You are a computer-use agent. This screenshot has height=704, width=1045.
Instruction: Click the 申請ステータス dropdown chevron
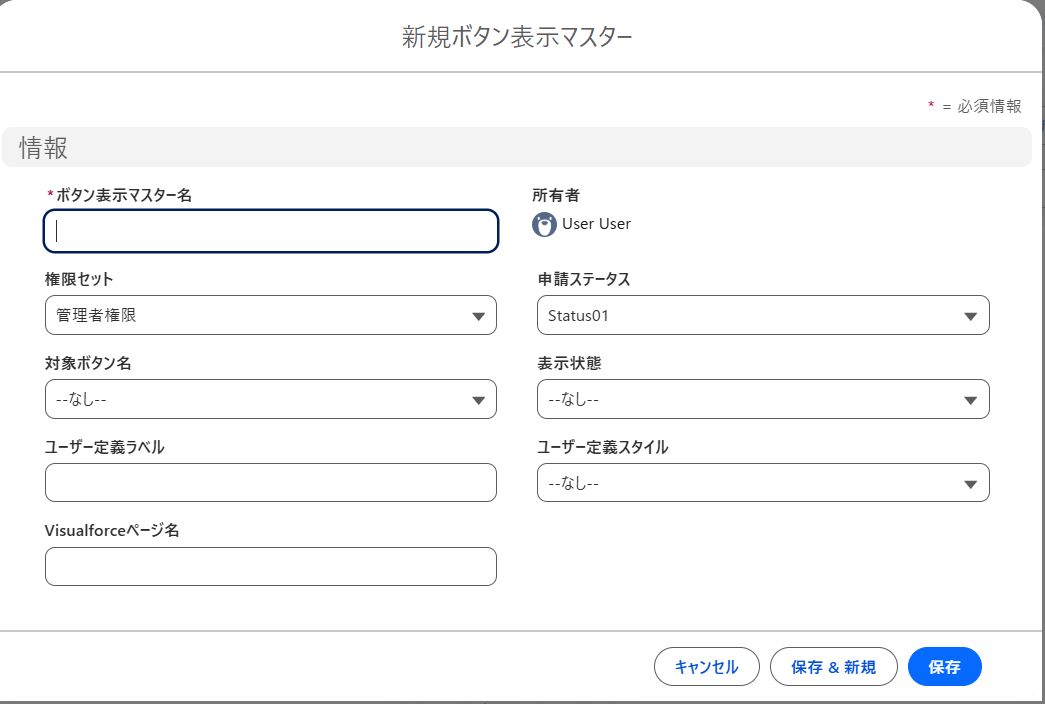tap(970, 315)
